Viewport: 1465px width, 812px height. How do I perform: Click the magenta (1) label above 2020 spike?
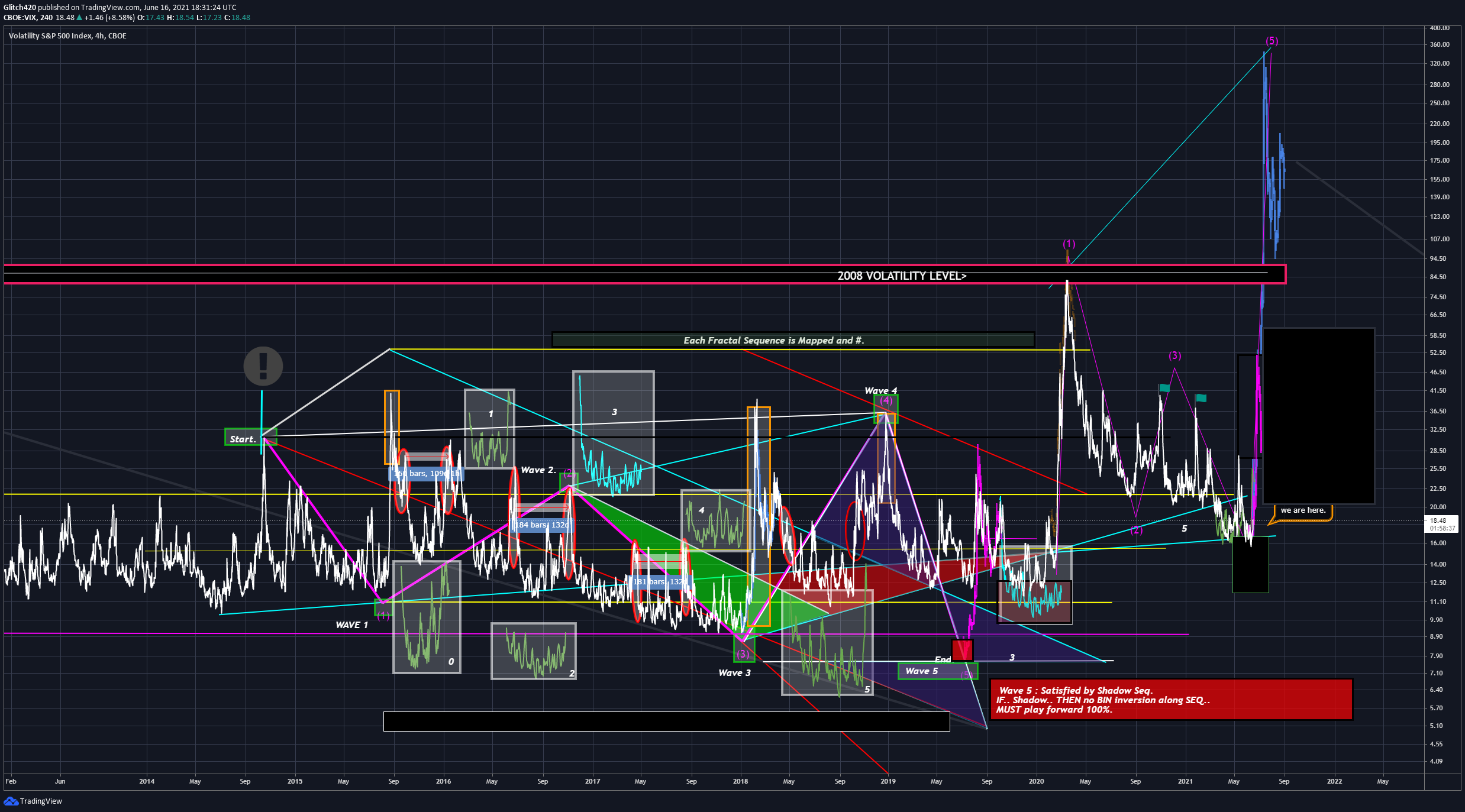tap(1069, 244)
